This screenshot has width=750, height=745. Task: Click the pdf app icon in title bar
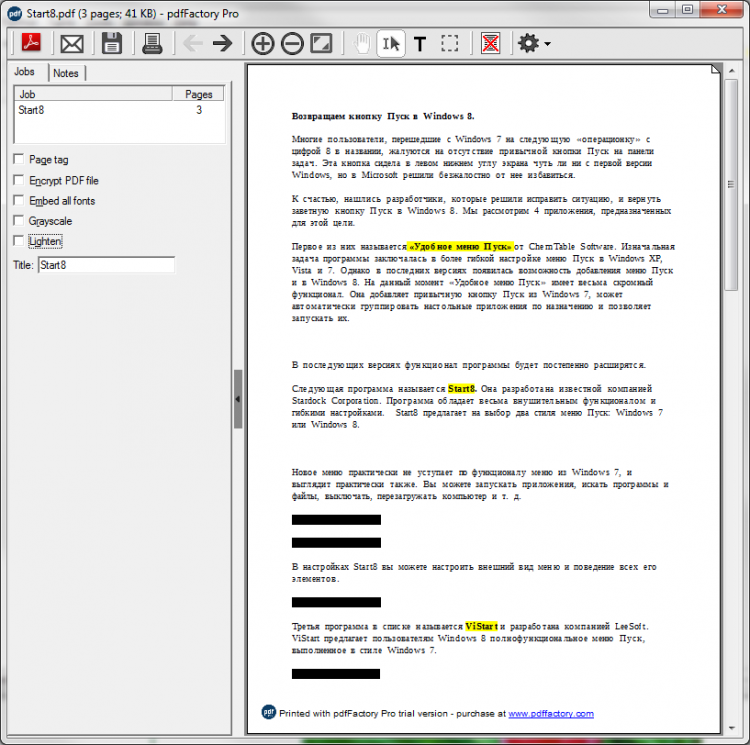15,13
